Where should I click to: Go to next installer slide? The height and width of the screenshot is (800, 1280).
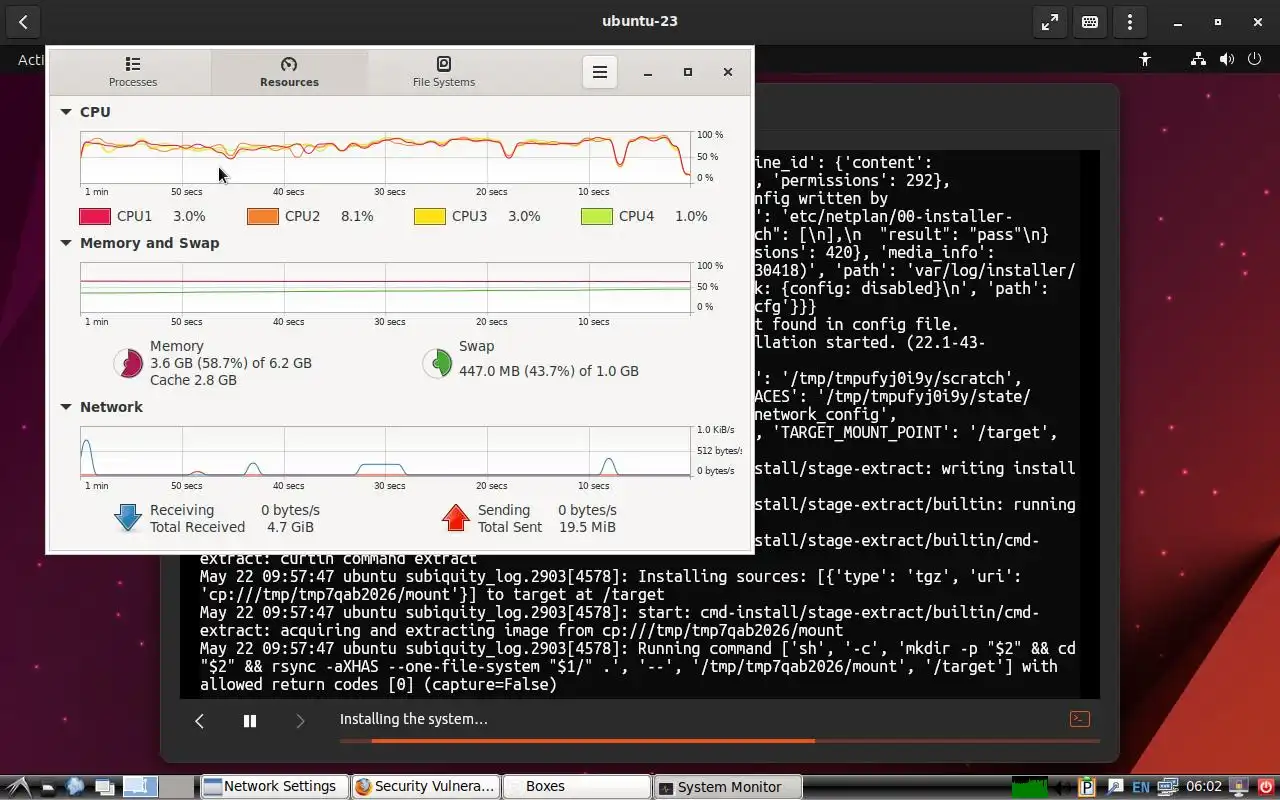pos(300,721)
